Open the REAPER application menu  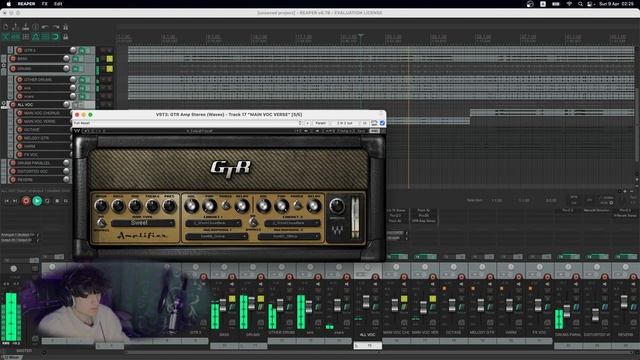pos(27,4)
